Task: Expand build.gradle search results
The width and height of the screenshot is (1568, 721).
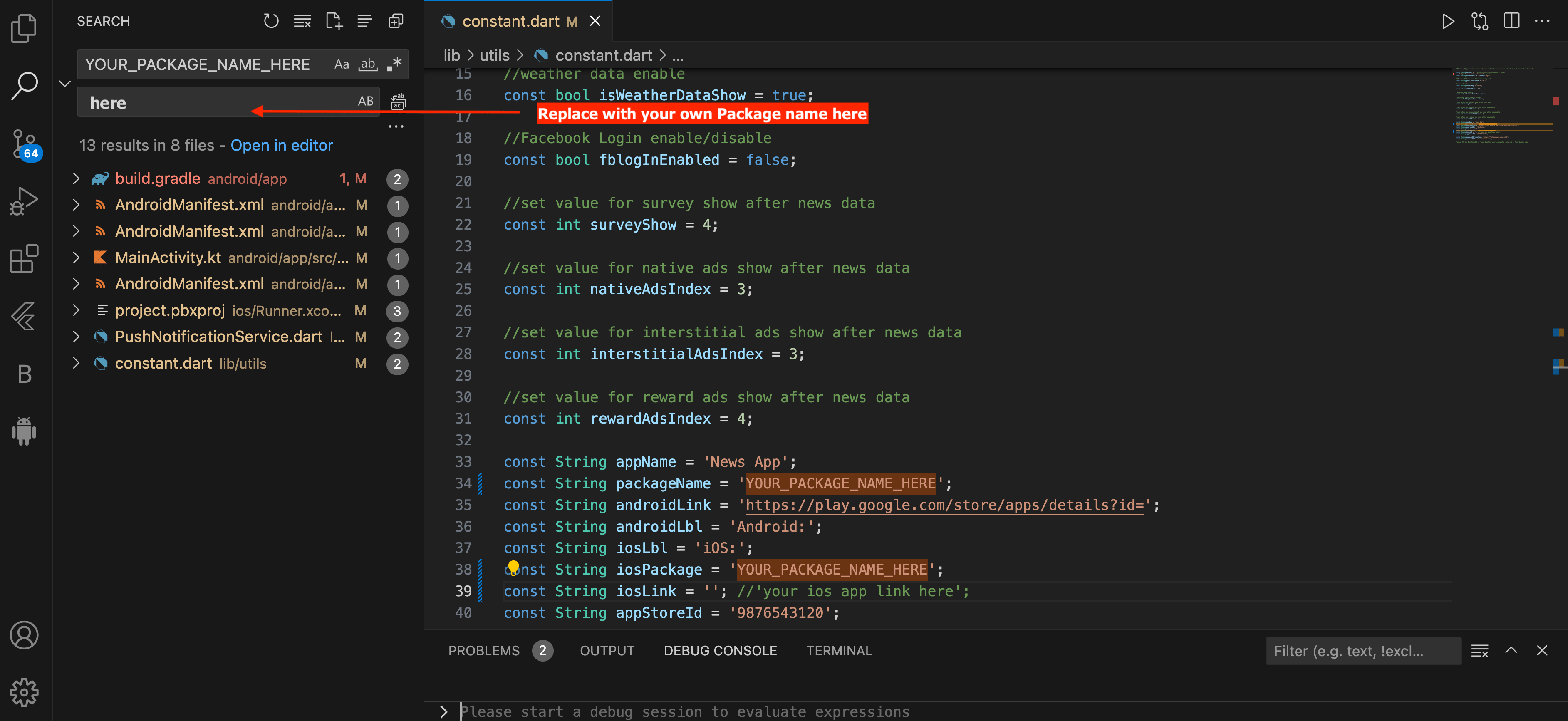Action: pyautogui.click(x=76, y=178)
